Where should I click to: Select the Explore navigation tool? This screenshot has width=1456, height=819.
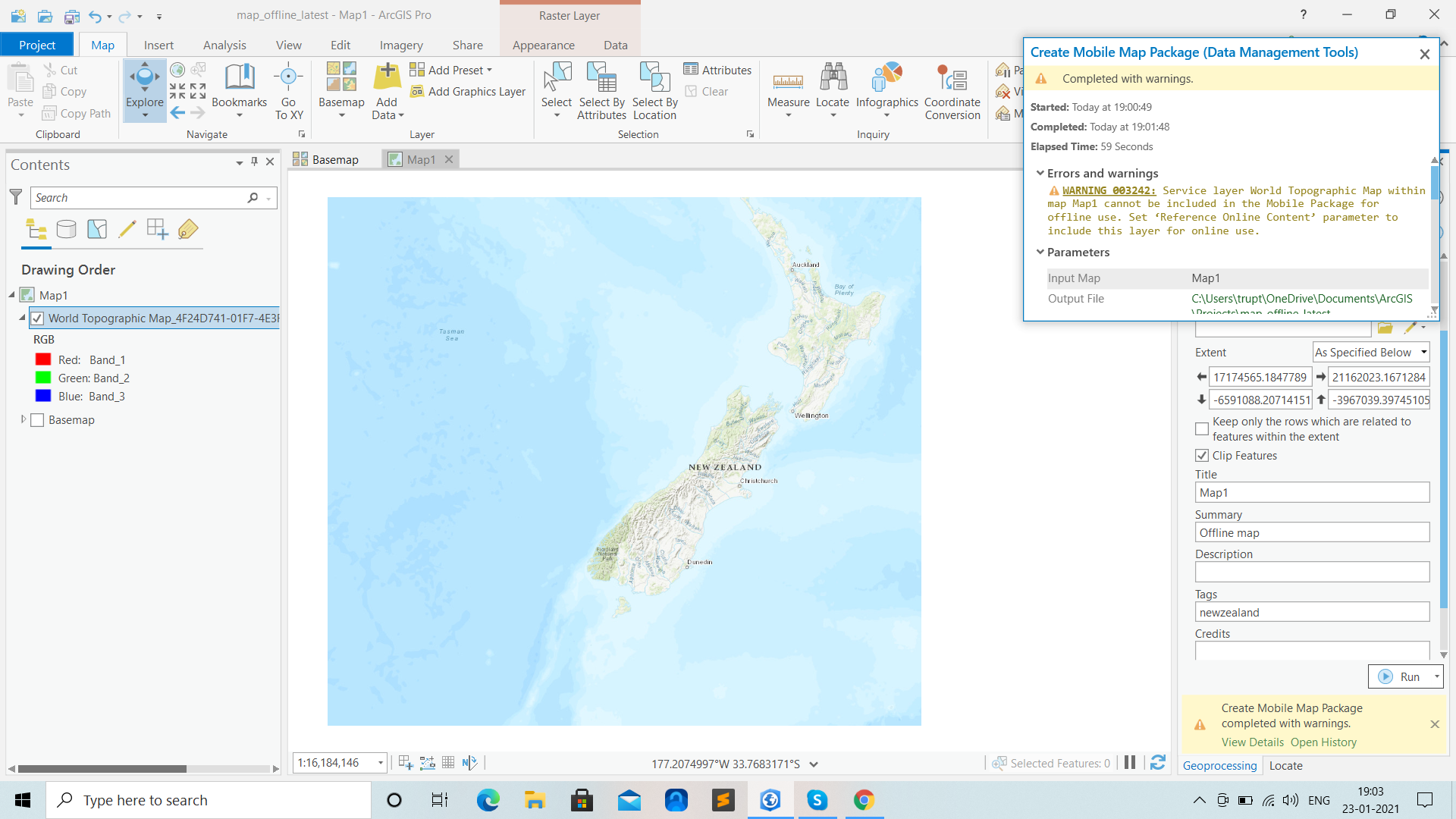(144, 85)
